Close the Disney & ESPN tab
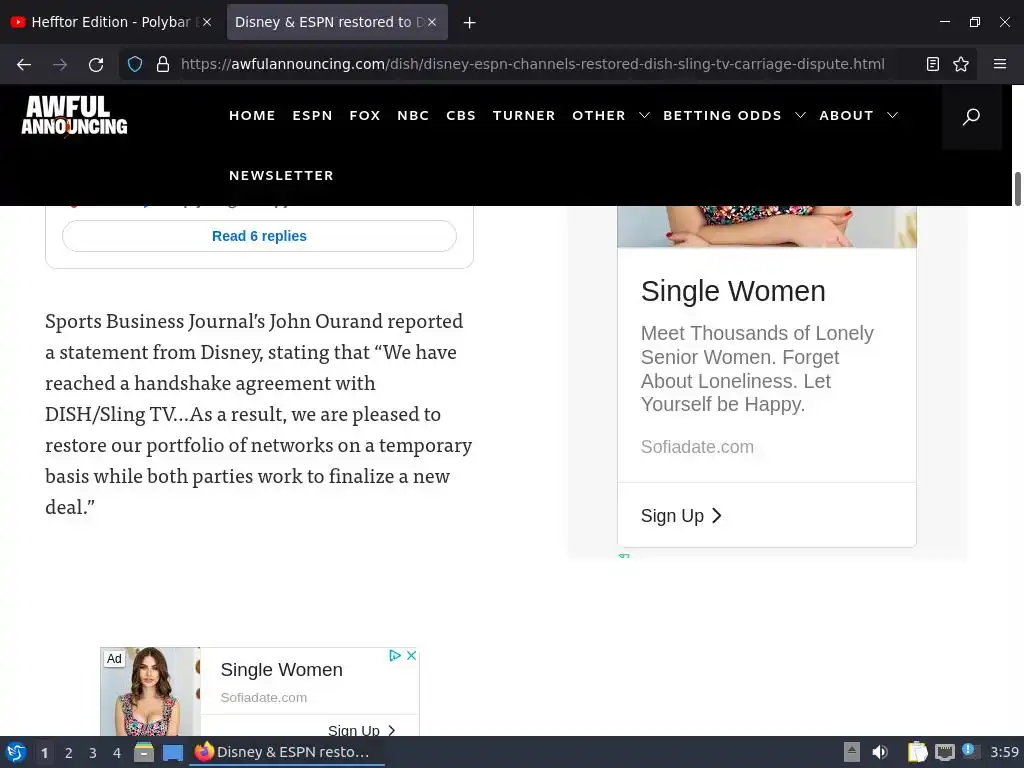This screenshot has height=768, width=1024. [x=432, y=22]
